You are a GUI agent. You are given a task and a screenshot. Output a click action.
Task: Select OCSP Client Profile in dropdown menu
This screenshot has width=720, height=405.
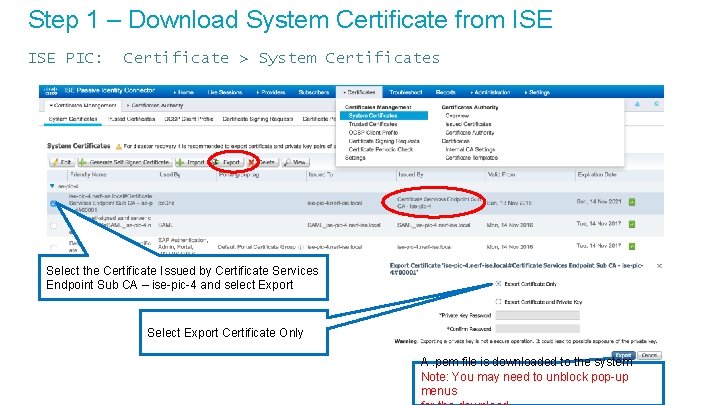tap(373, 133)
